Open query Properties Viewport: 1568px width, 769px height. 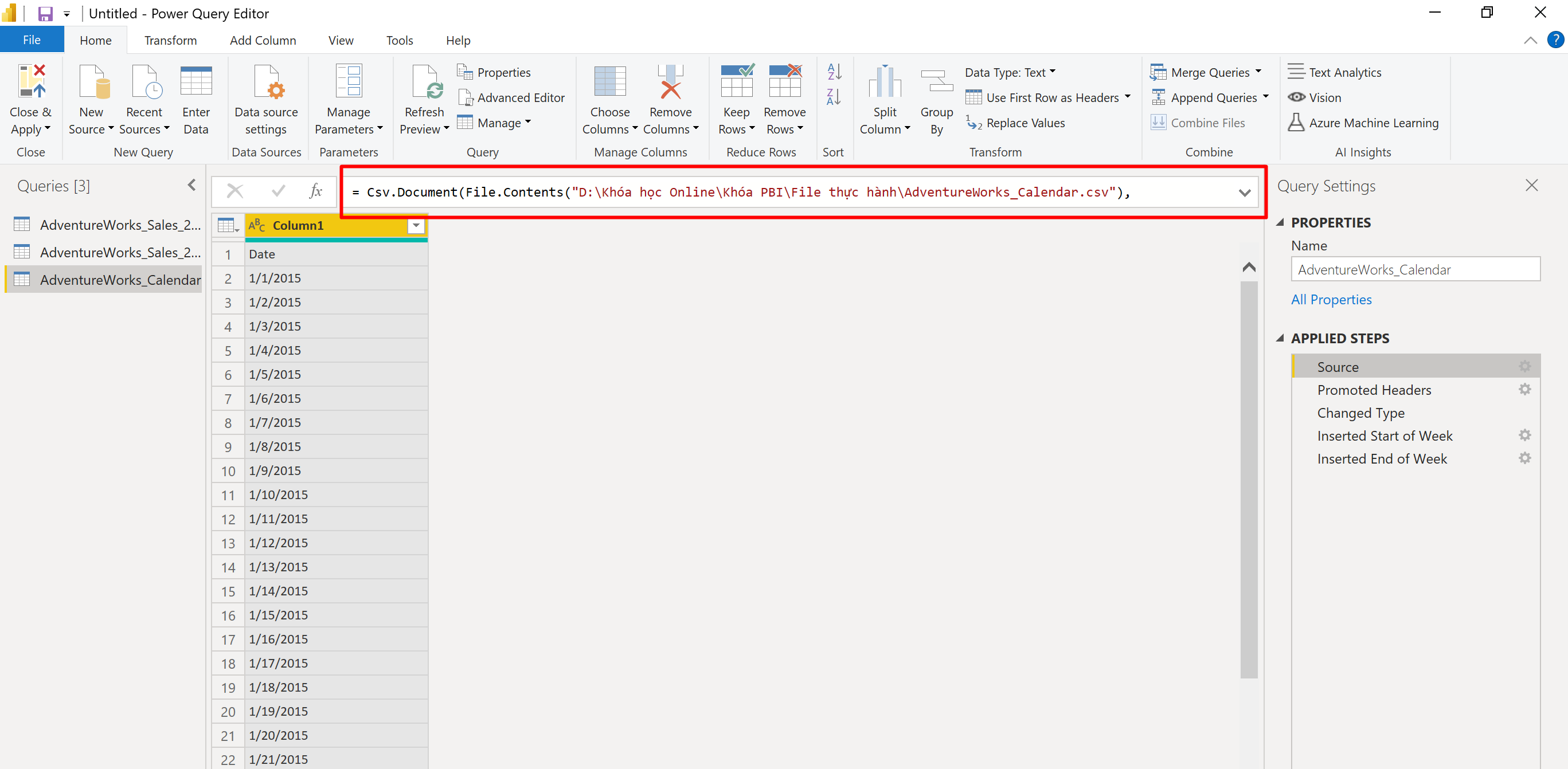coord(494,72)
